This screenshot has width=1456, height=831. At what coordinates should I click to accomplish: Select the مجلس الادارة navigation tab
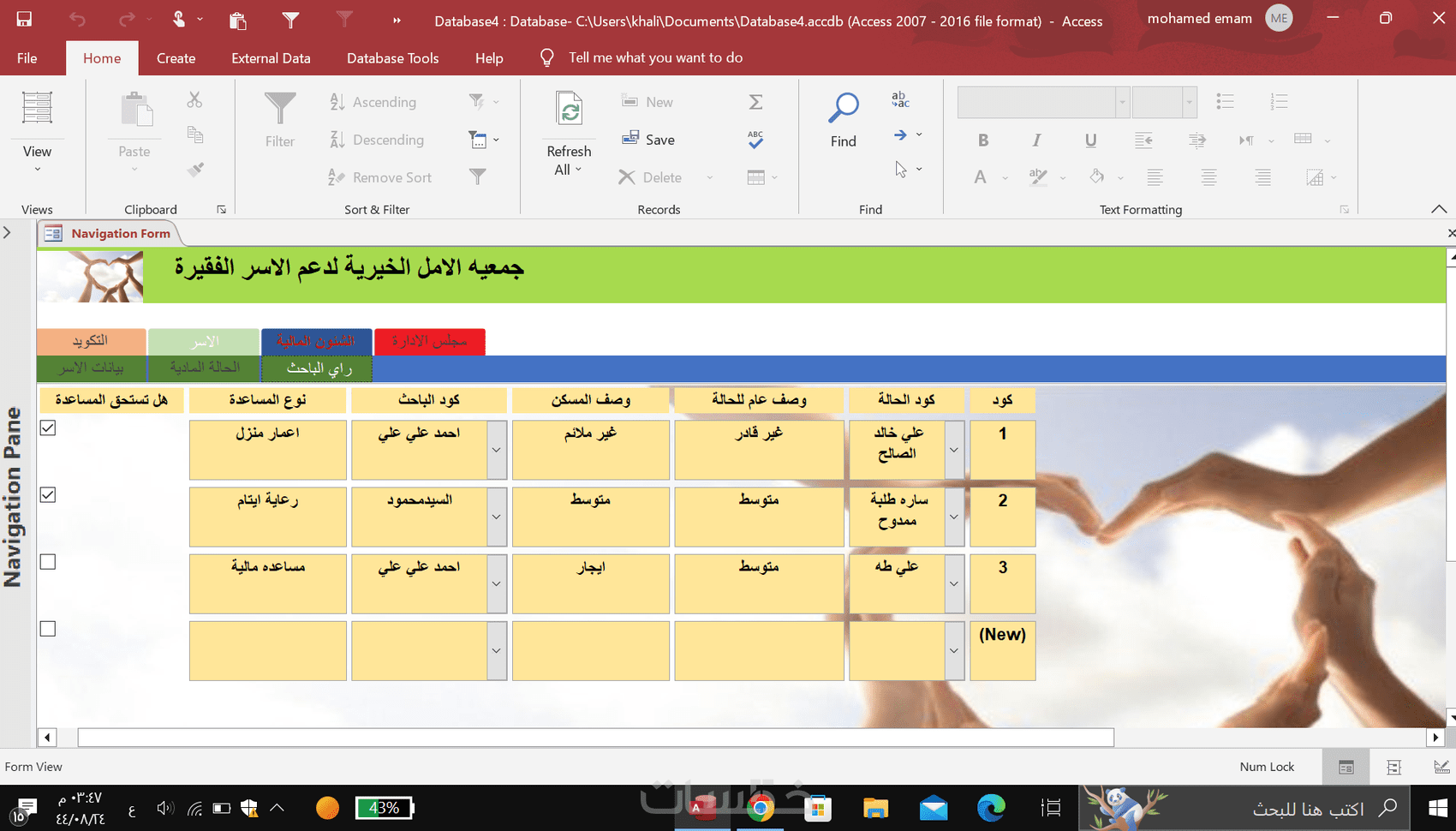coord(430,341)
